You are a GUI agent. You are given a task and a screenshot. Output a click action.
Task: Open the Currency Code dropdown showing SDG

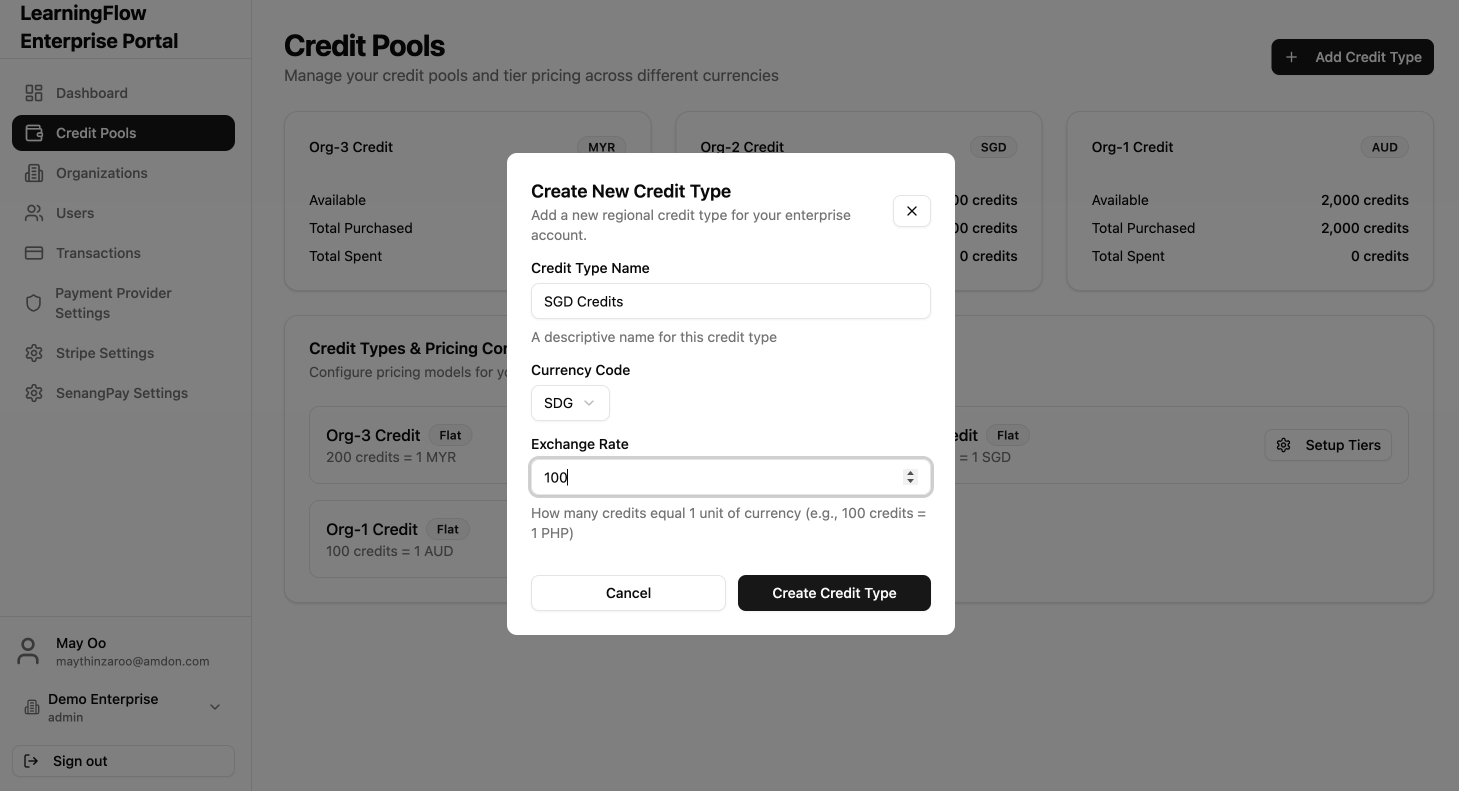click(x=570, y=403)
